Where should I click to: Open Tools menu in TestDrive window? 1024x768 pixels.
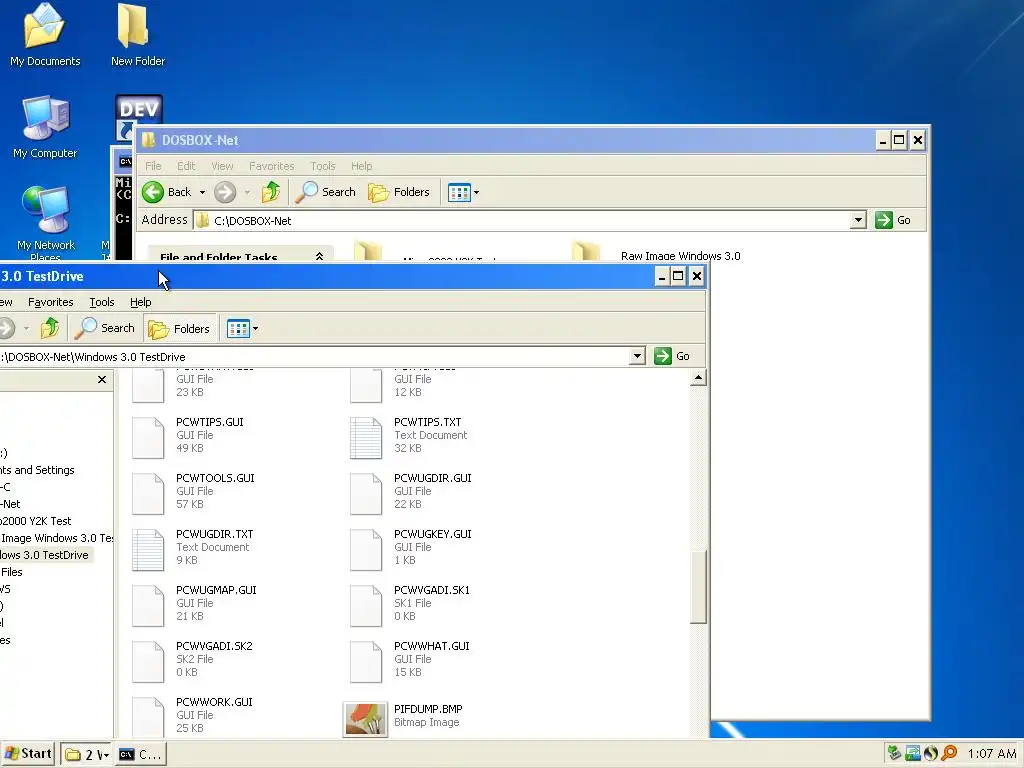pyautogui.click(x=102, y=302)
